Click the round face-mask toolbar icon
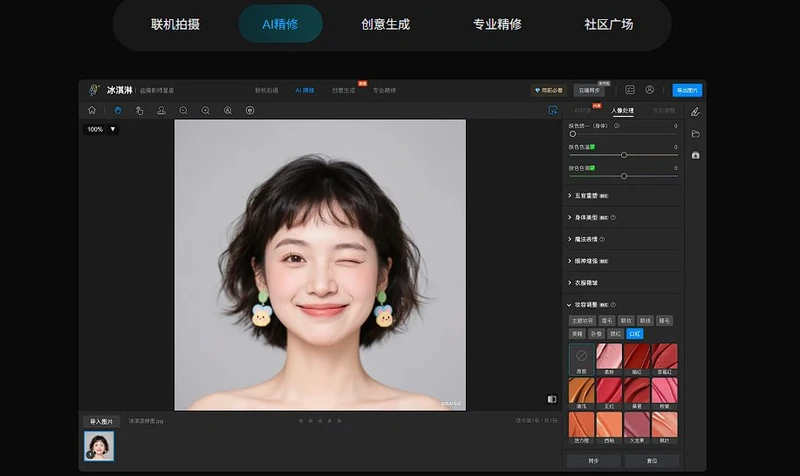Image resolution: width=800 pixels, height=476 pixels. (249, 110)
